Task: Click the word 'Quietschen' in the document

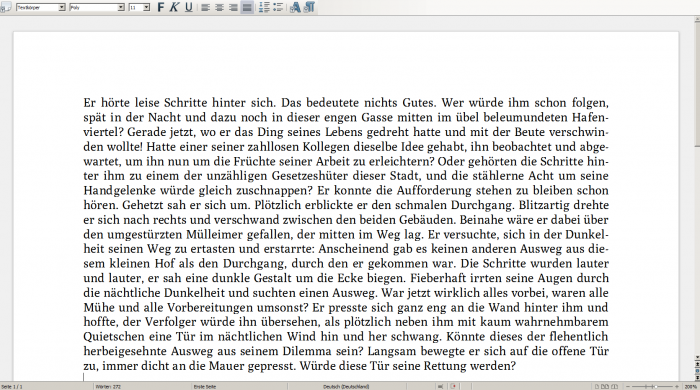Action: click(114, 337)
